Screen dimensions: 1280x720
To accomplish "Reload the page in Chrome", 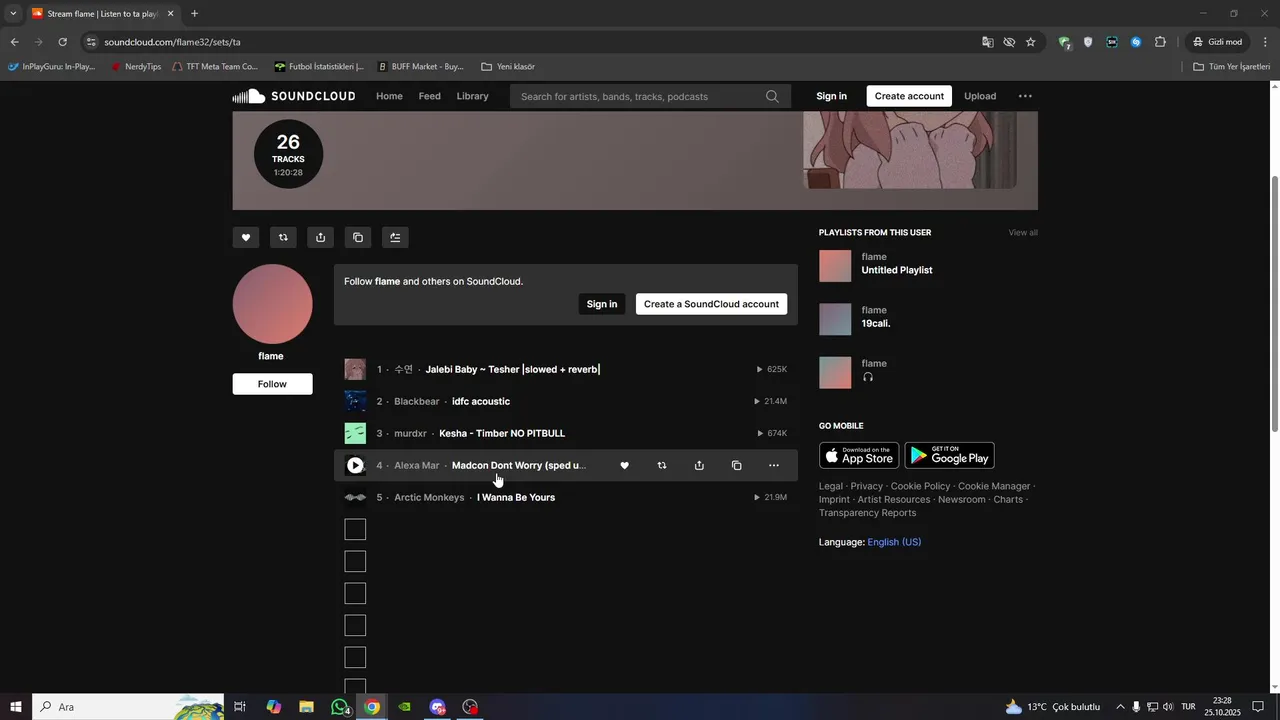I will click(62, 42).
